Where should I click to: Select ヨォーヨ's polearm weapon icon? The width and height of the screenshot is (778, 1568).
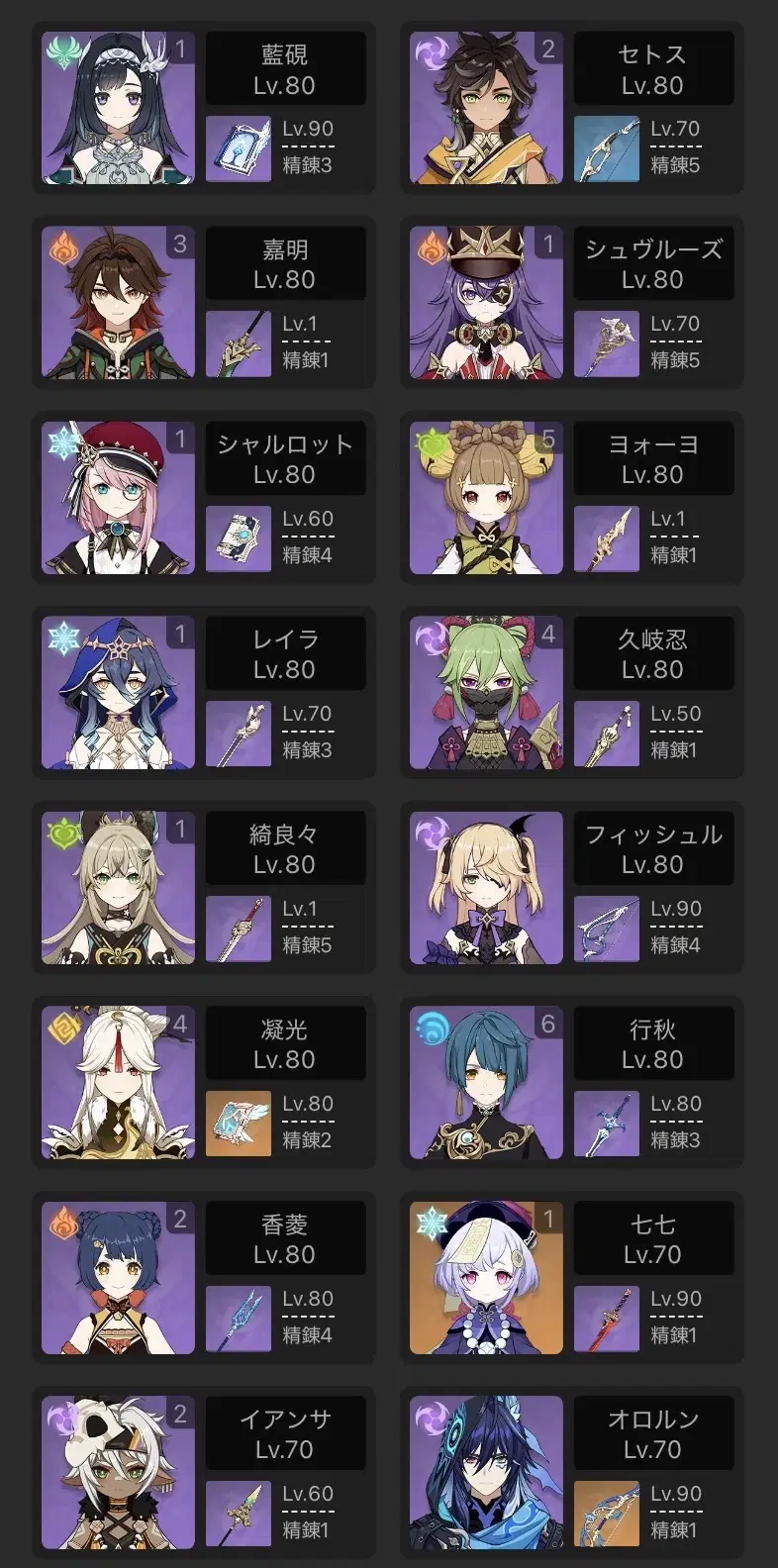coord(607,539)
